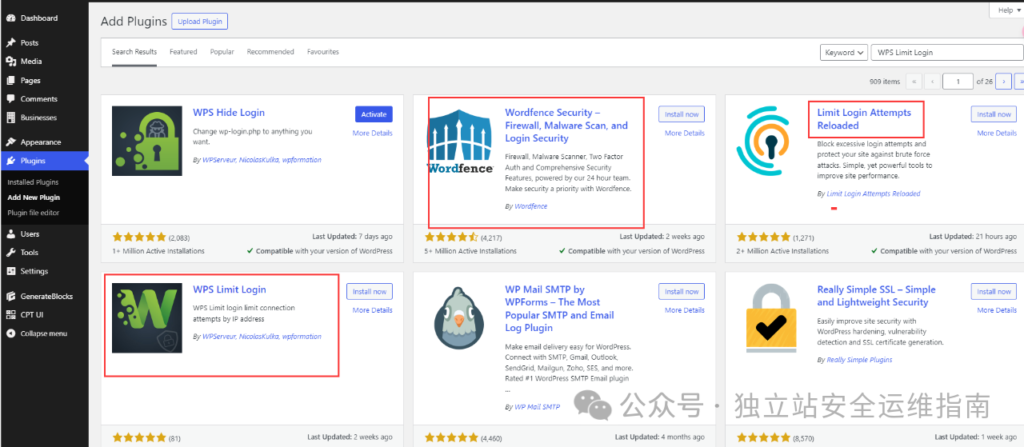Click the Businesses icon in sidebar
Screen dimensions: 1024x447
[10, 118]
